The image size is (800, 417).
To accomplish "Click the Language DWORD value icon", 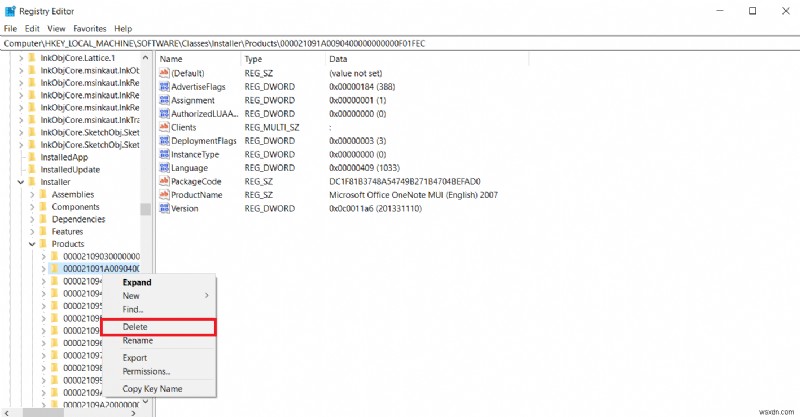I will (x=164, y=167).
